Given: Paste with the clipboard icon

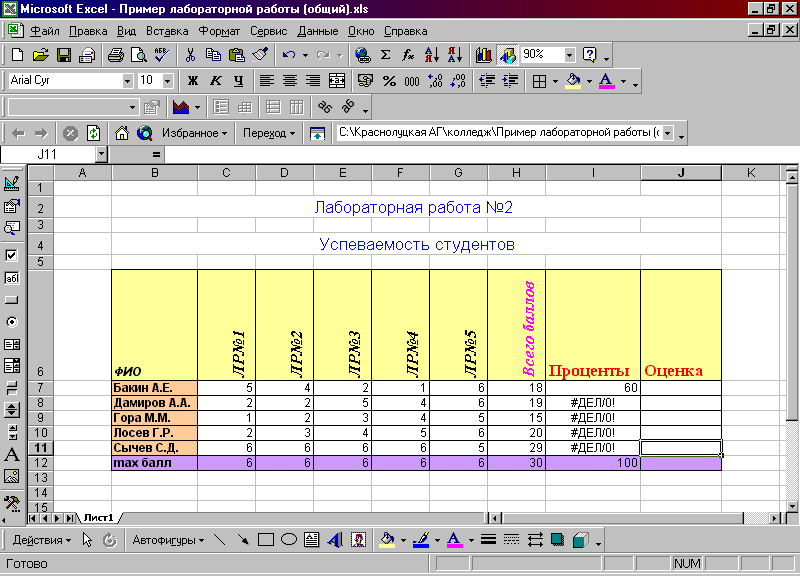Looking at the screenshot, I should click(x=236, y=55).
